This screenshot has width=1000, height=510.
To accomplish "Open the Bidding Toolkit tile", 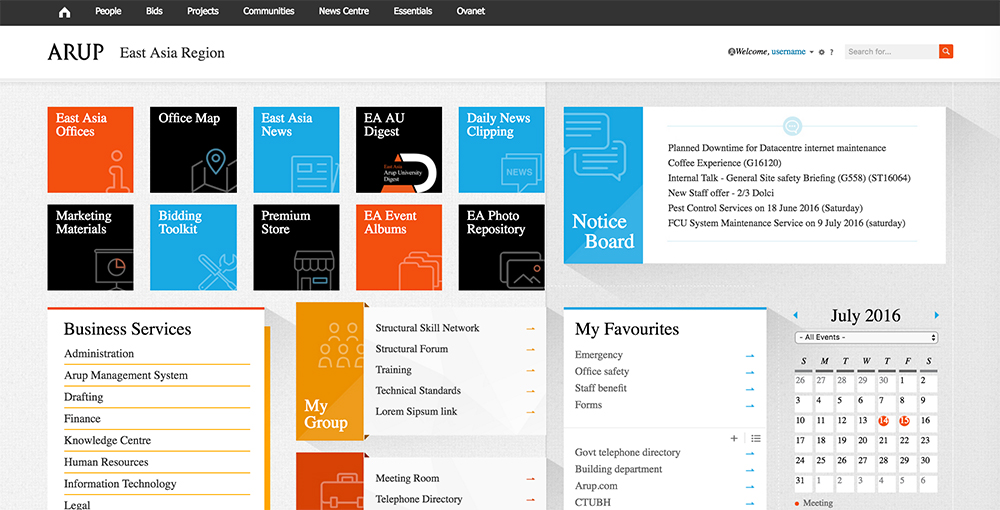I will 193,247.
